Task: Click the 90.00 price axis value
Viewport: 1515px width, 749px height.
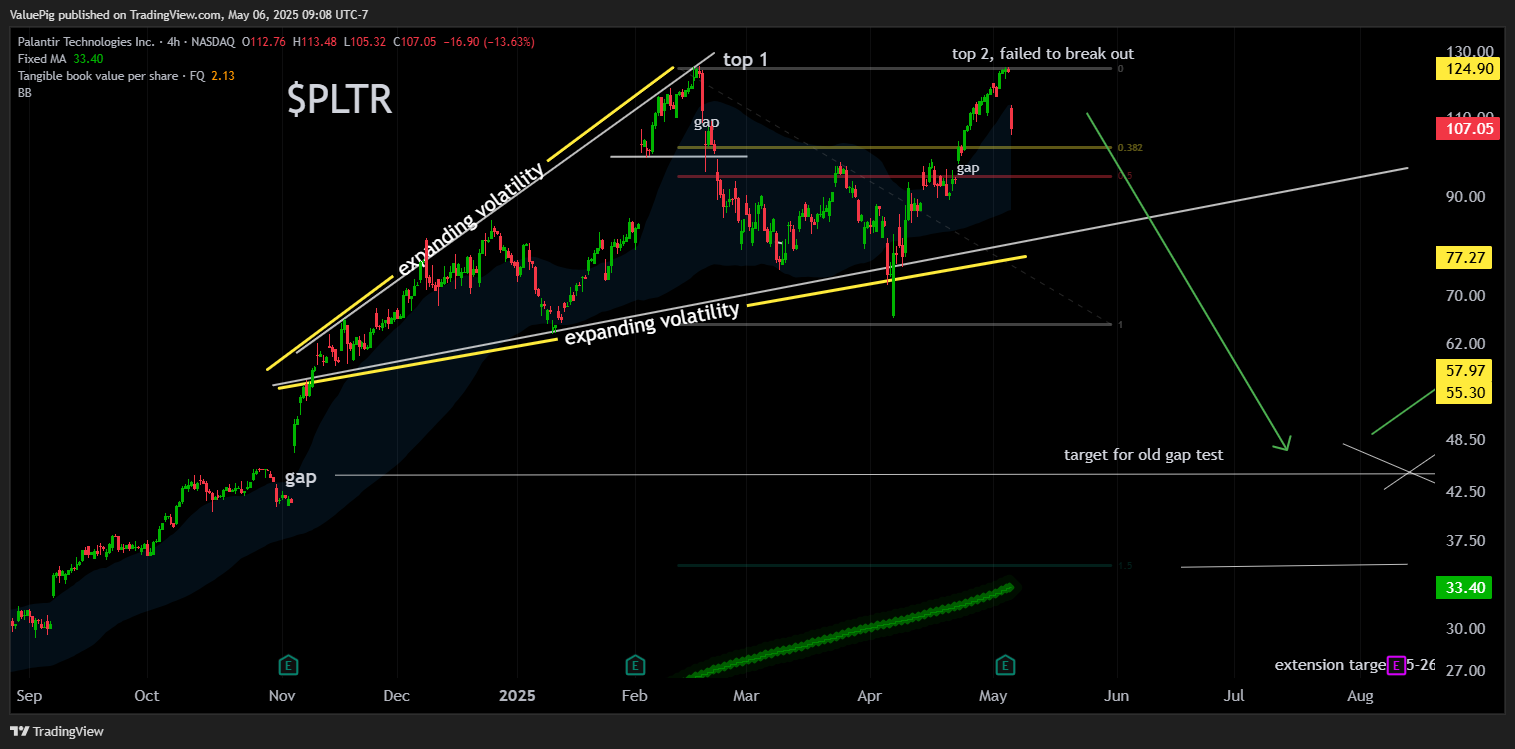Action: [1466, 197]
